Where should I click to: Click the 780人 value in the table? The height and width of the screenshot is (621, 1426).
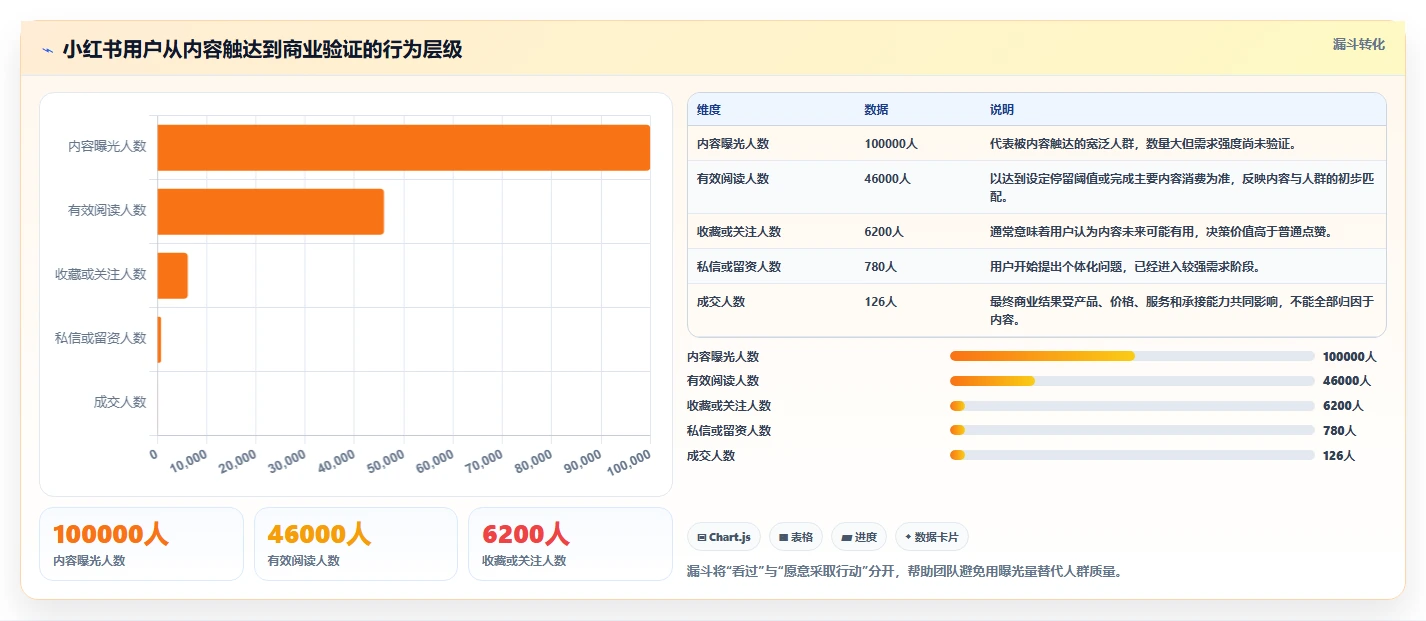[881, 267]
